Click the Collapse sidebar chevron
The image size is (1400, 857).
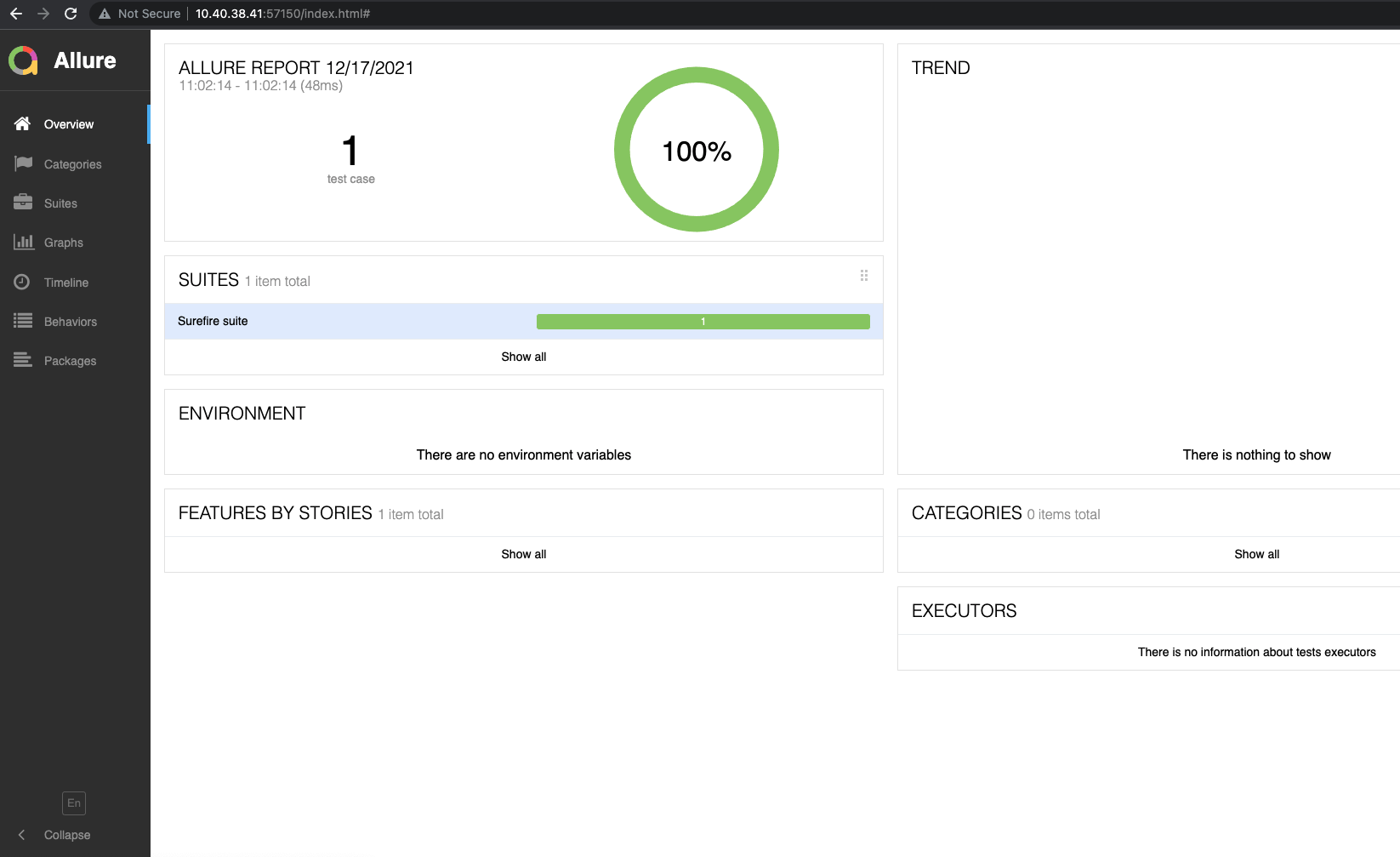pyautogui.click(x=22, y=835)
